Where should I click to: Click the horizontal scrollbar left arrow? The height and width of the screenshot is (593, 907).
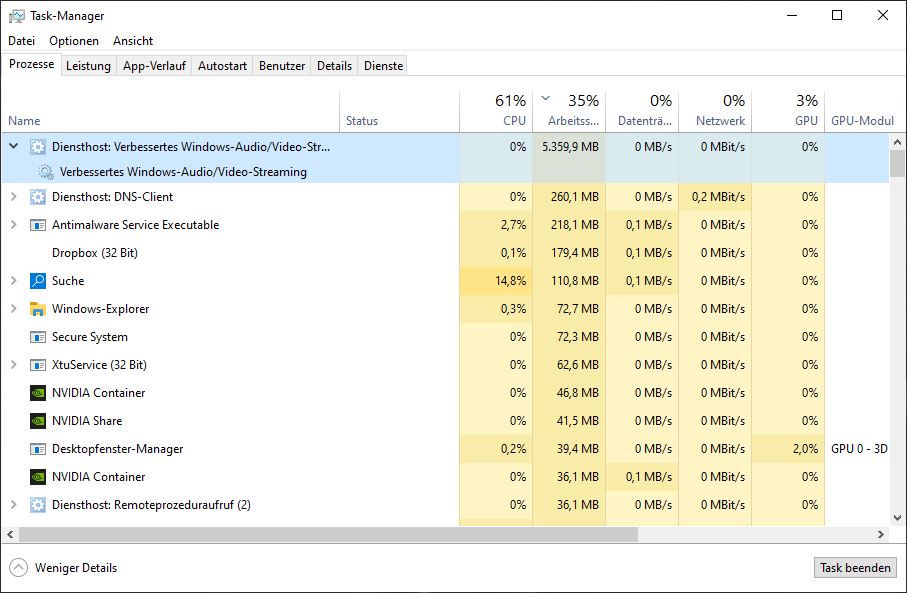(x=10, y=535)
